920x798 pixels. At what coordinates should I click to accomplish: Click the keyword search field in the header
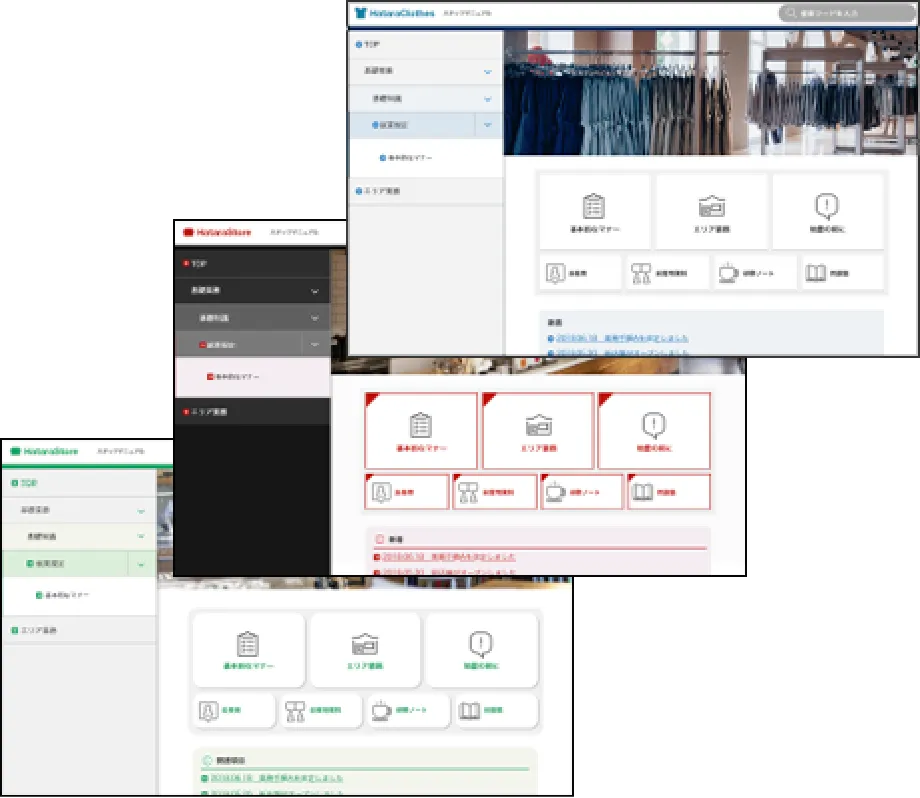[x=850, y=14]
